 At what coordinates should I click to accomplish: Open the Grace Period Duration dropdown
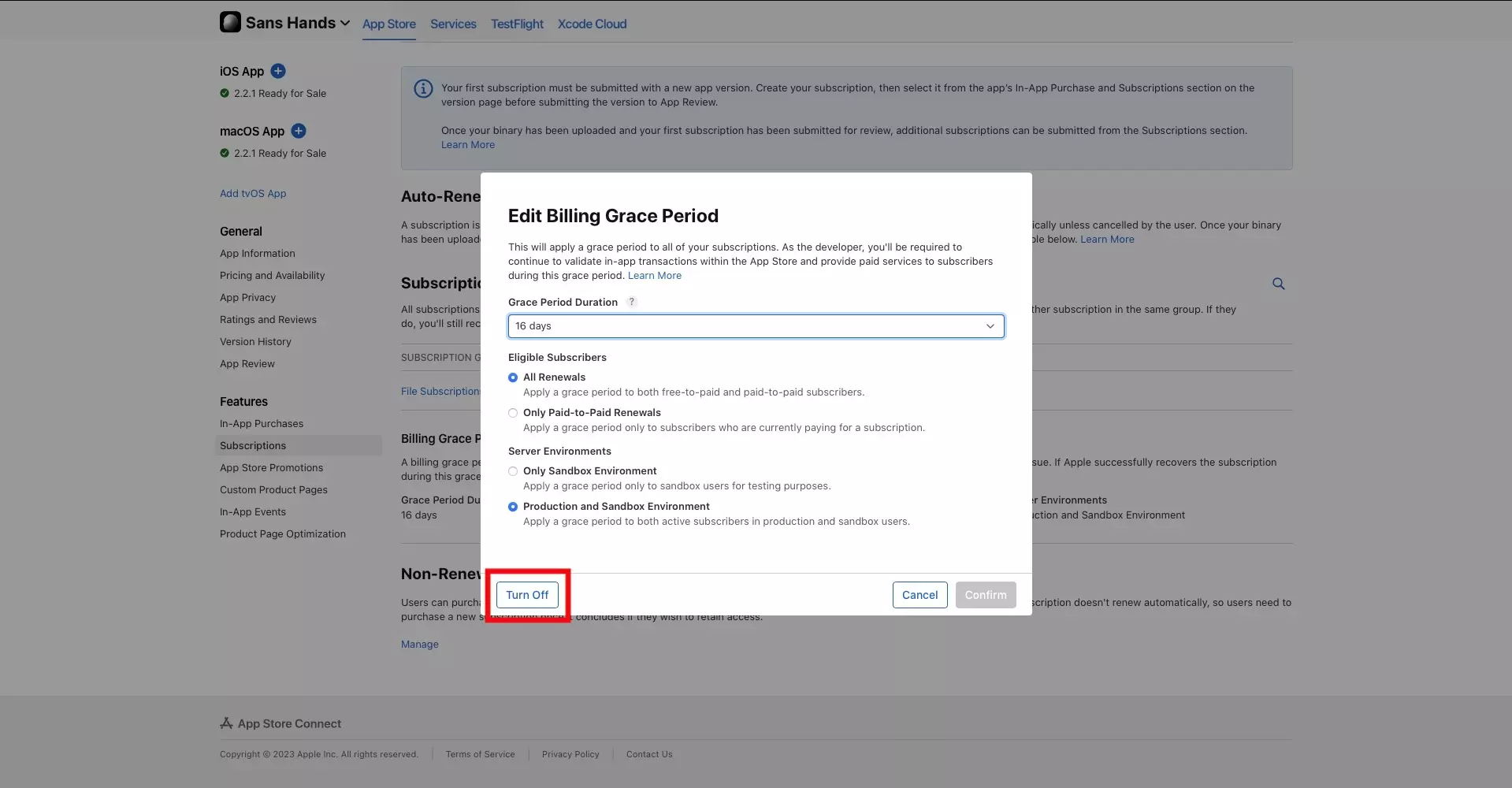click(756, 326)
